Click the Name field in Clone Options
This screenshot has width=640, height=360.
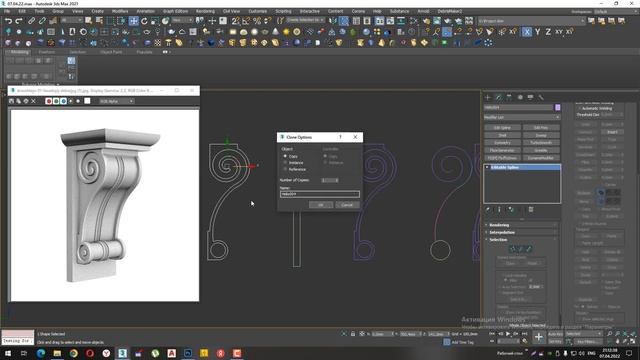coord(320,194)
